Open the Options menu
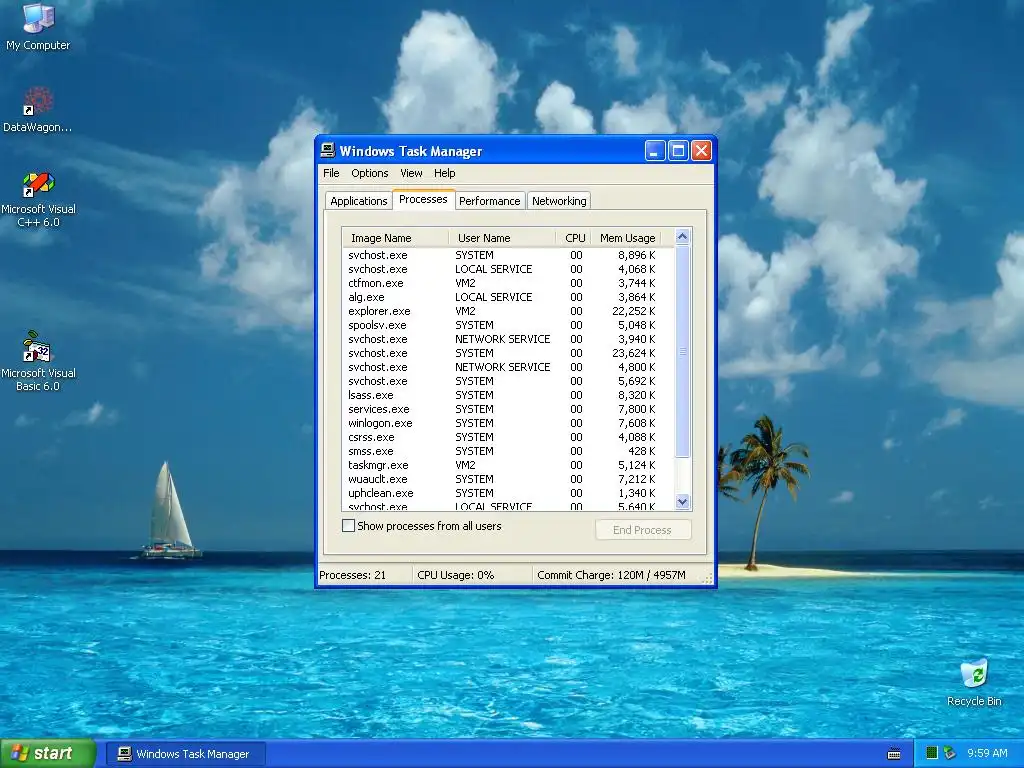This screenshot has width=1024, height=768. tap(370, 173)
